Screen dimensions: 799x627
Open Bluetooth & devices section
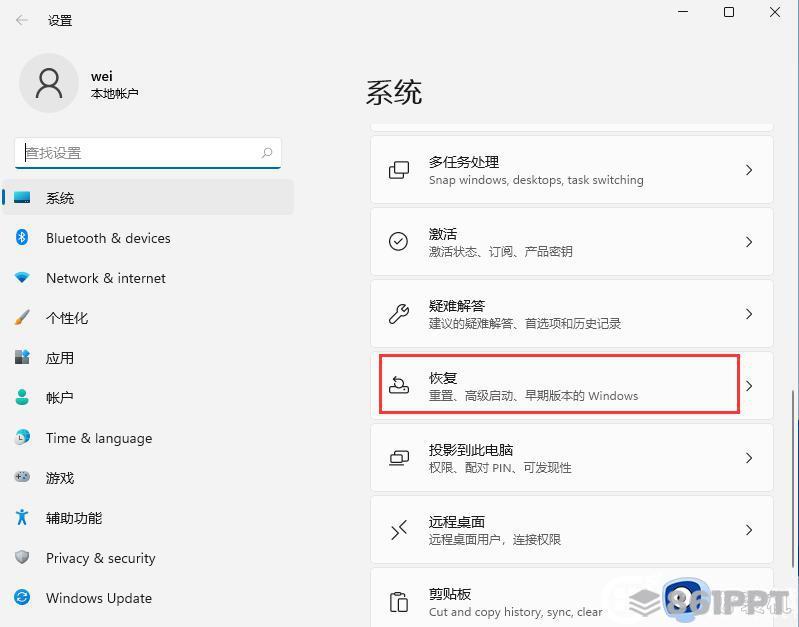[148, 238]
